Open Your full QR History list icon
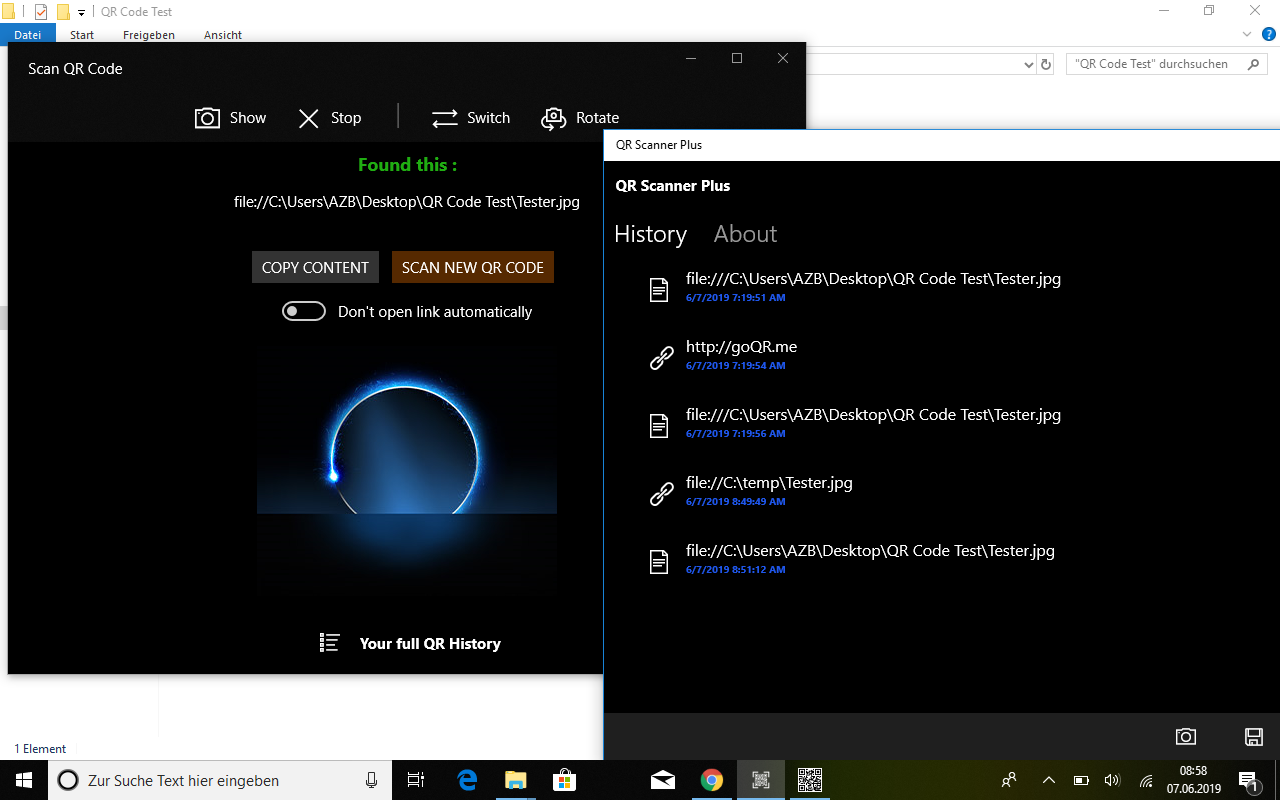This screenshot has width=1280, height=800. [x=330, y=643]
